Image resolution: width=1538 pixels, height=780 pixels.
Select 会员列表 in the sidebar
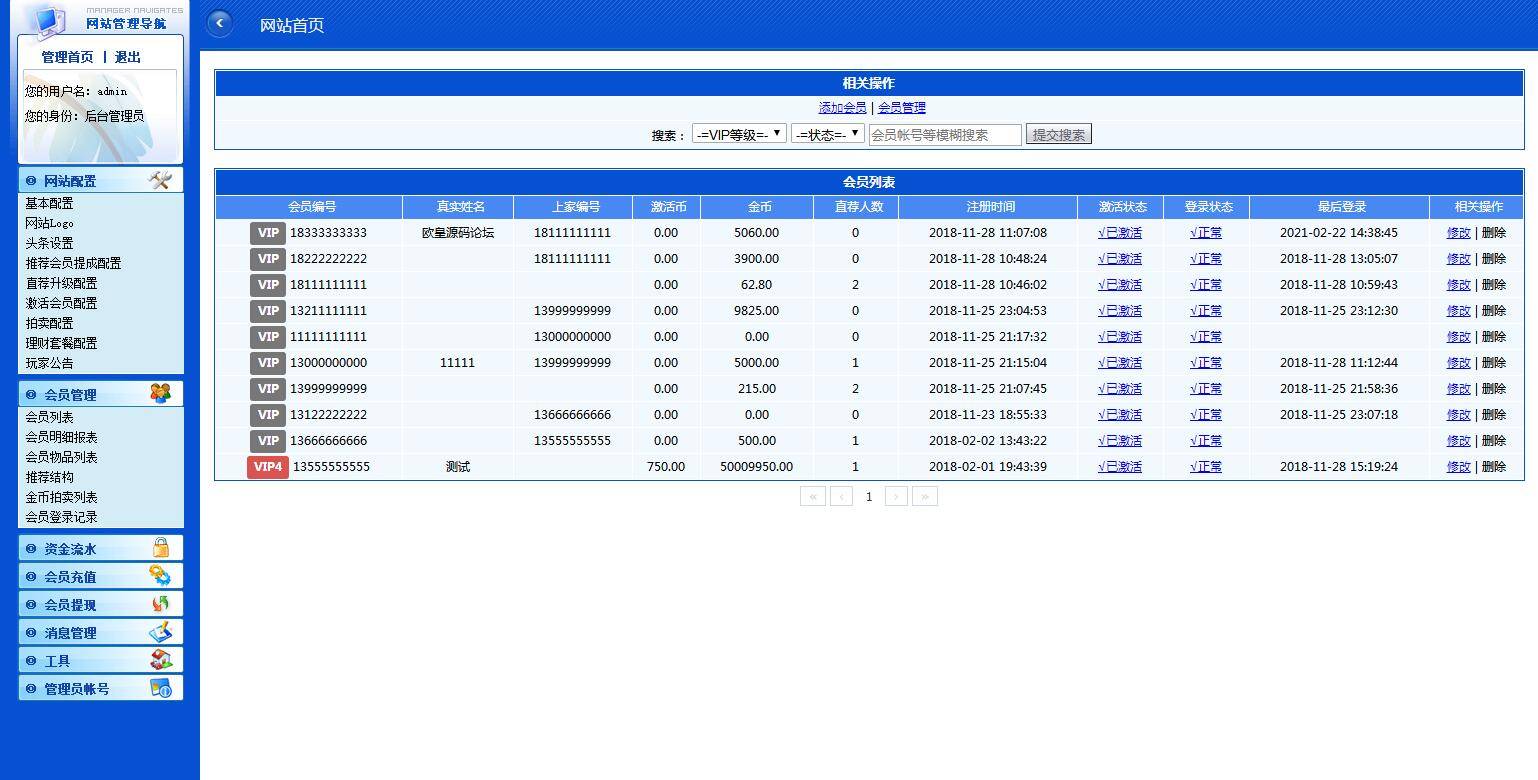tap(47, 417)
